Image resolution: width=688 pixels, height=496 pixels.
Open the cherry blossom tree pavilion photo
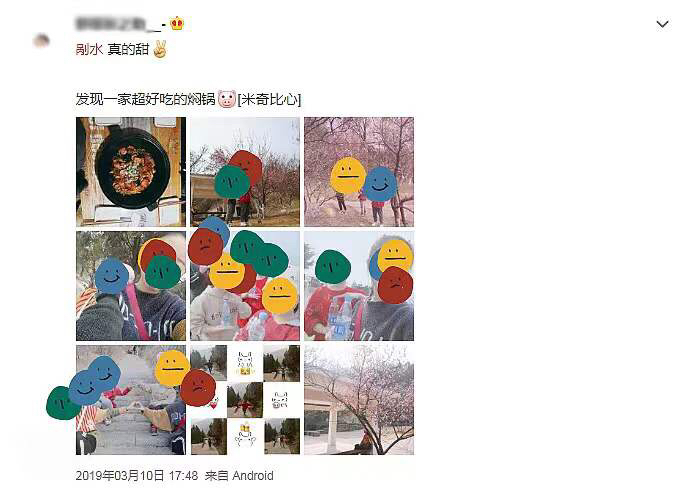coord(359,400)
